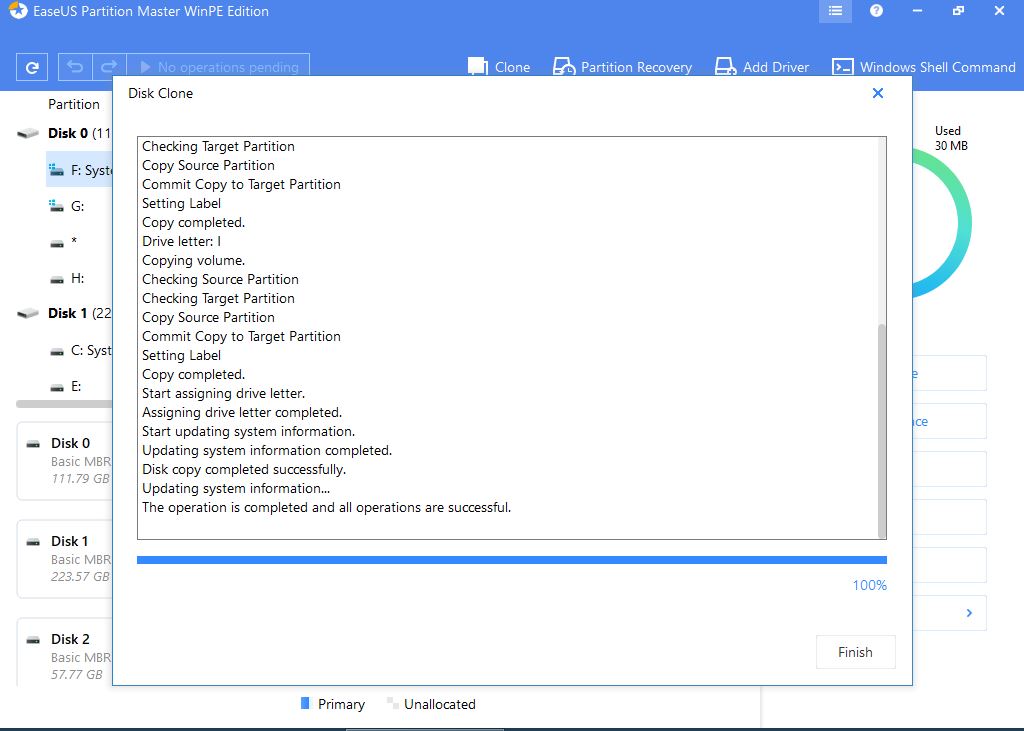Select the G: partition entry
1024x731 pixels.
pos(78,206)
